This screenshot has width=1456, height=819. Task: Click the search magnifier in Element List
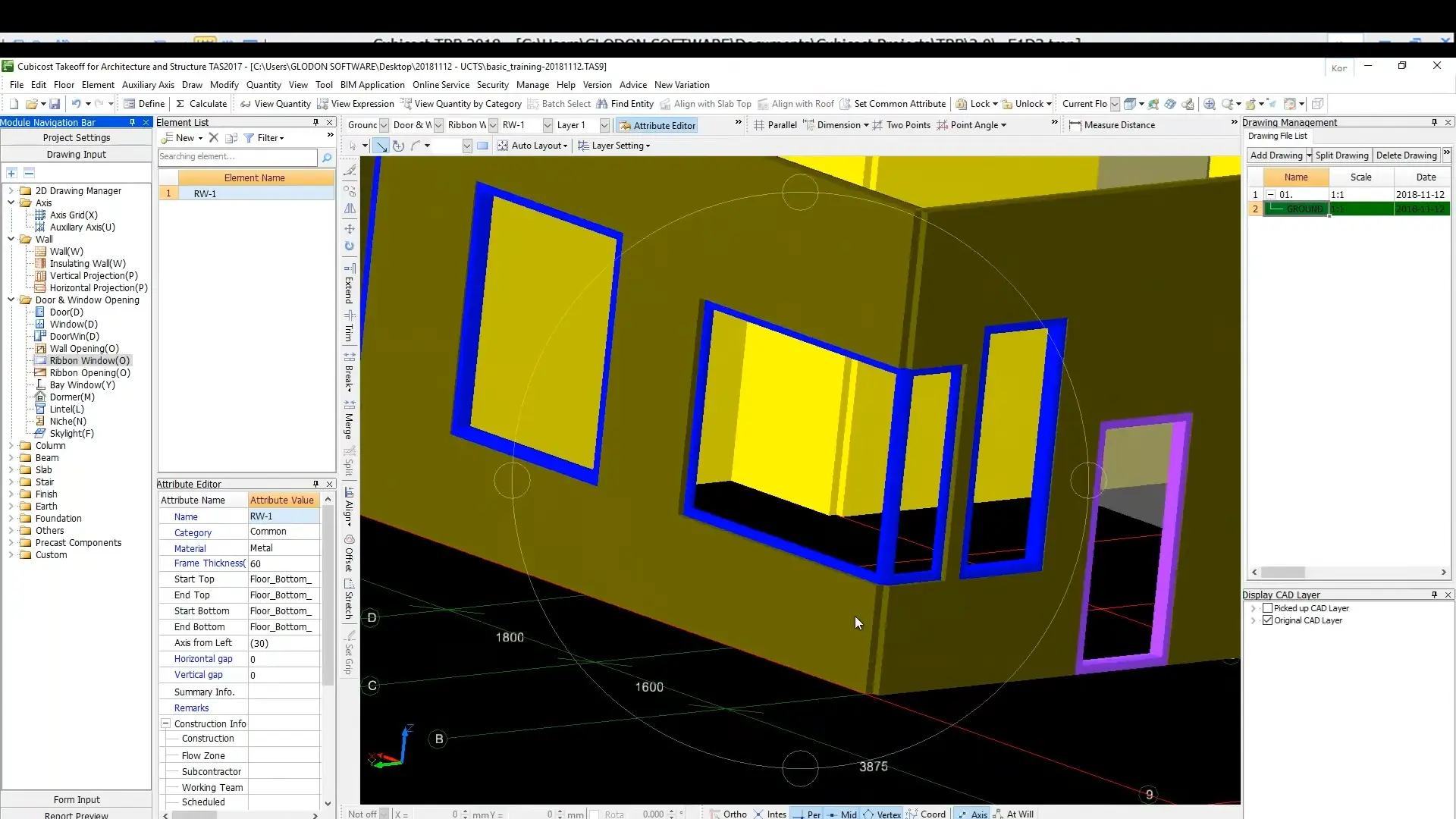tap(327, 157)
